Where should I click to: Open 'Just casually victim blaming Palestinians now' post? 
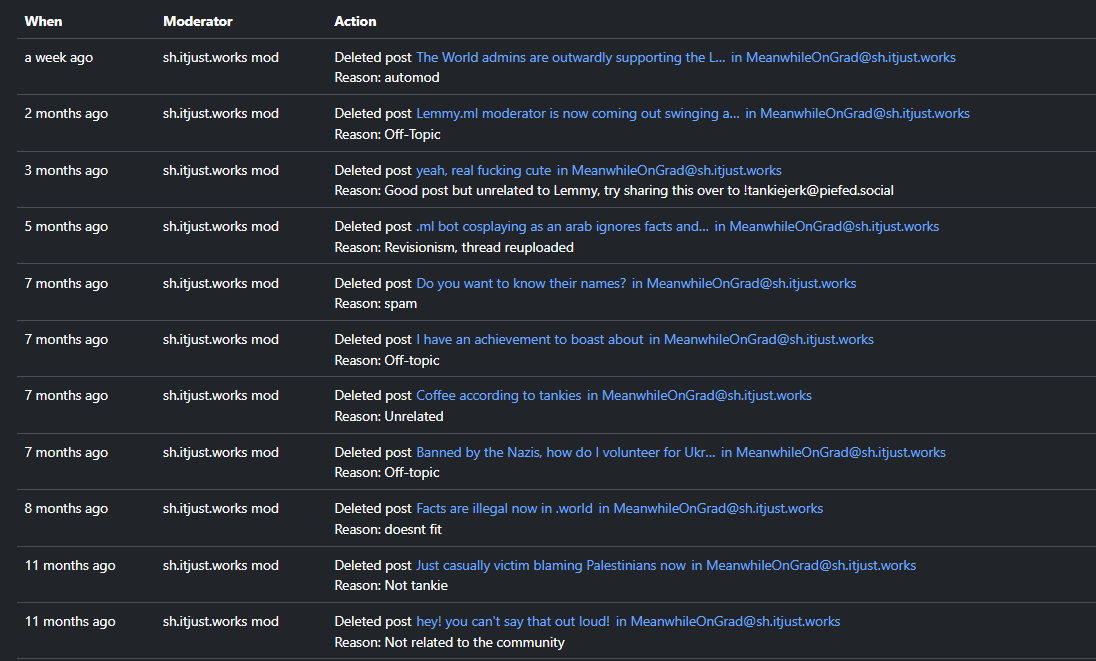(550, 566)
